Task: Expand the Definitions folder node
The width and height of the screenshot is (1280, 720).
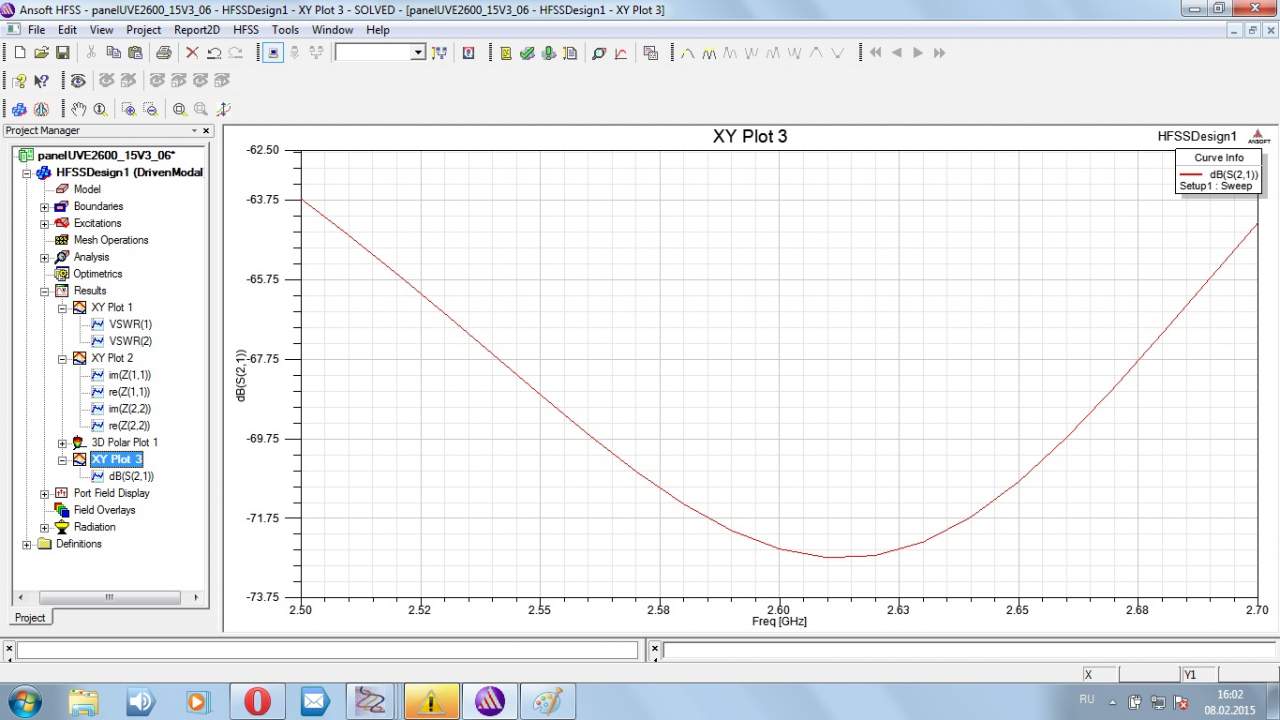Action: [x=27, y=544]
